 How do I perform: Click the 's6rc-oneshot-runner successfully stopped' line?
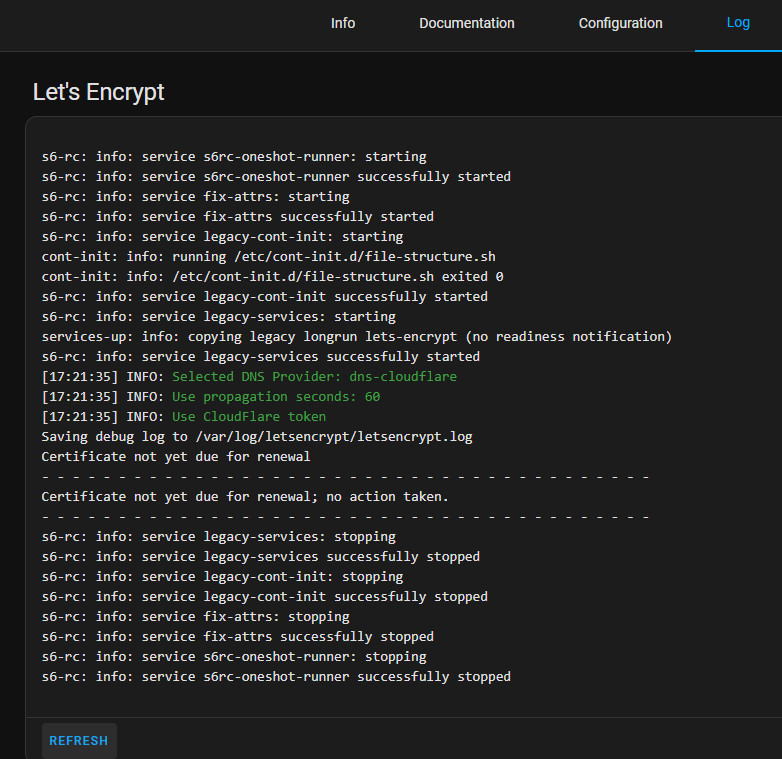pos(276,677)
